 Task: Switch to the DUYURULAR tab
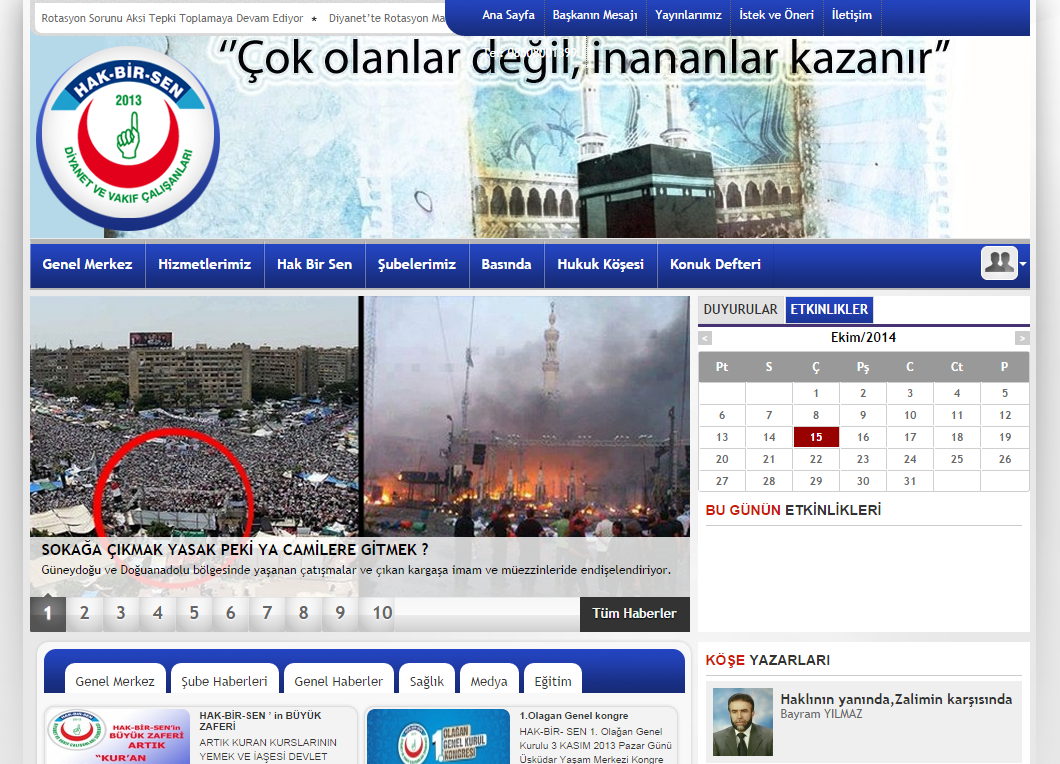click(x=740, y=310)
